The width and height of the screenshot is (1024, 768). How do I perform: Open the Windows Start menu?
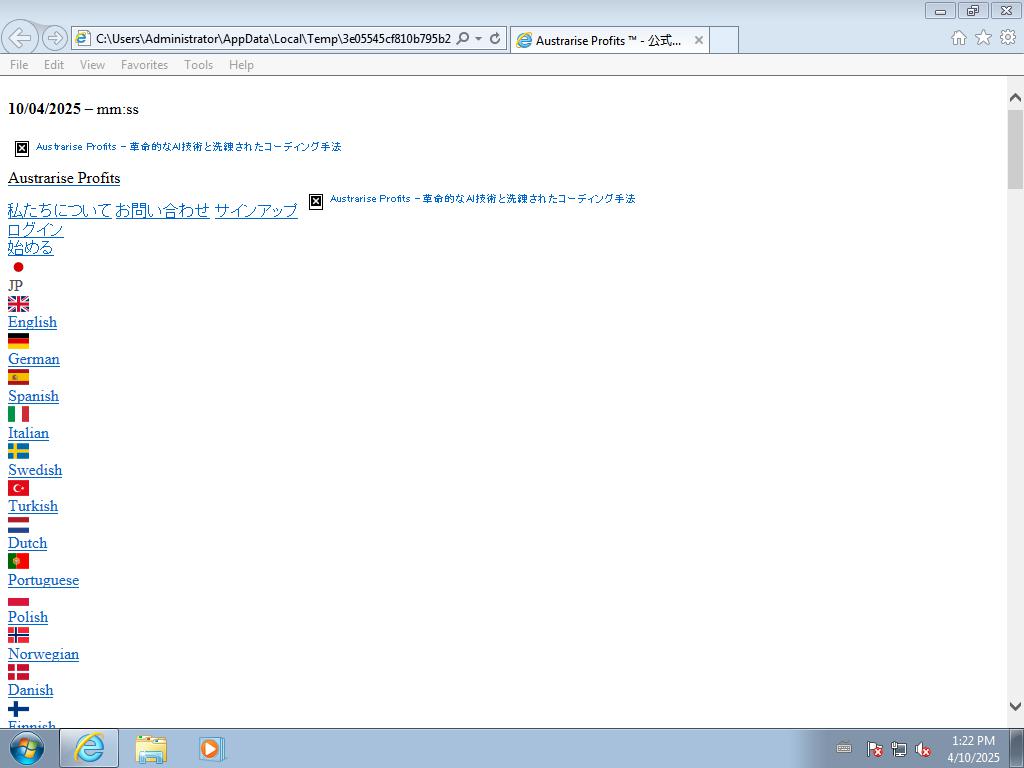click(27, 748)
